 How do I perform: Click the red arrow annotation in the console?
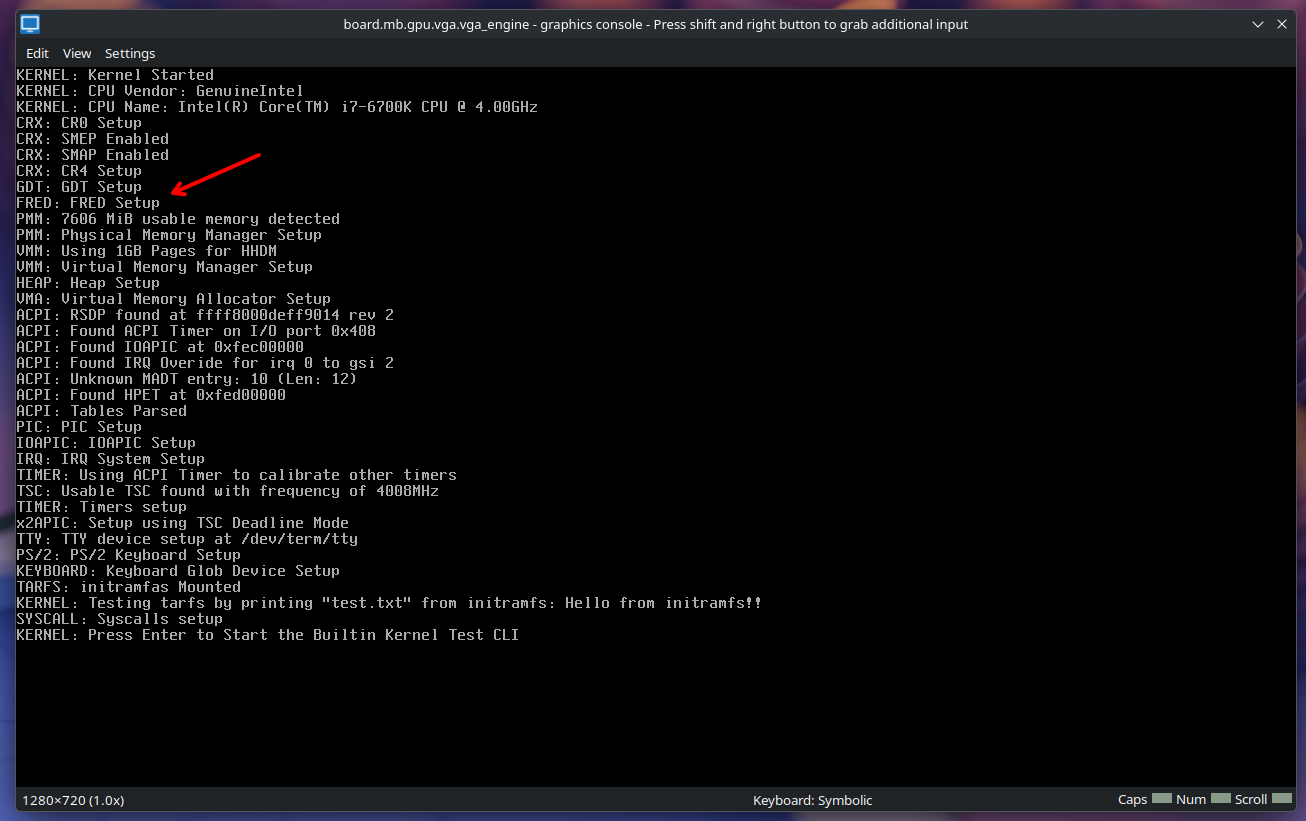pyautogui.click(x=216, y=173)
